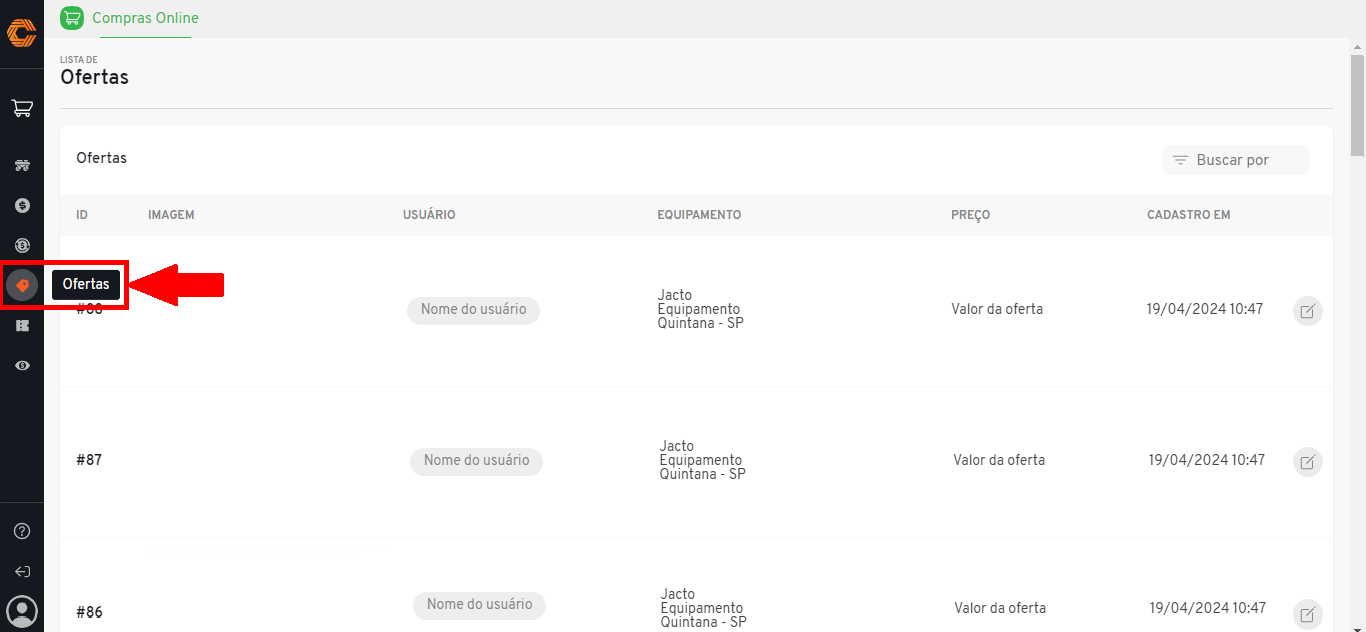Open the help question mark icon

22,531
